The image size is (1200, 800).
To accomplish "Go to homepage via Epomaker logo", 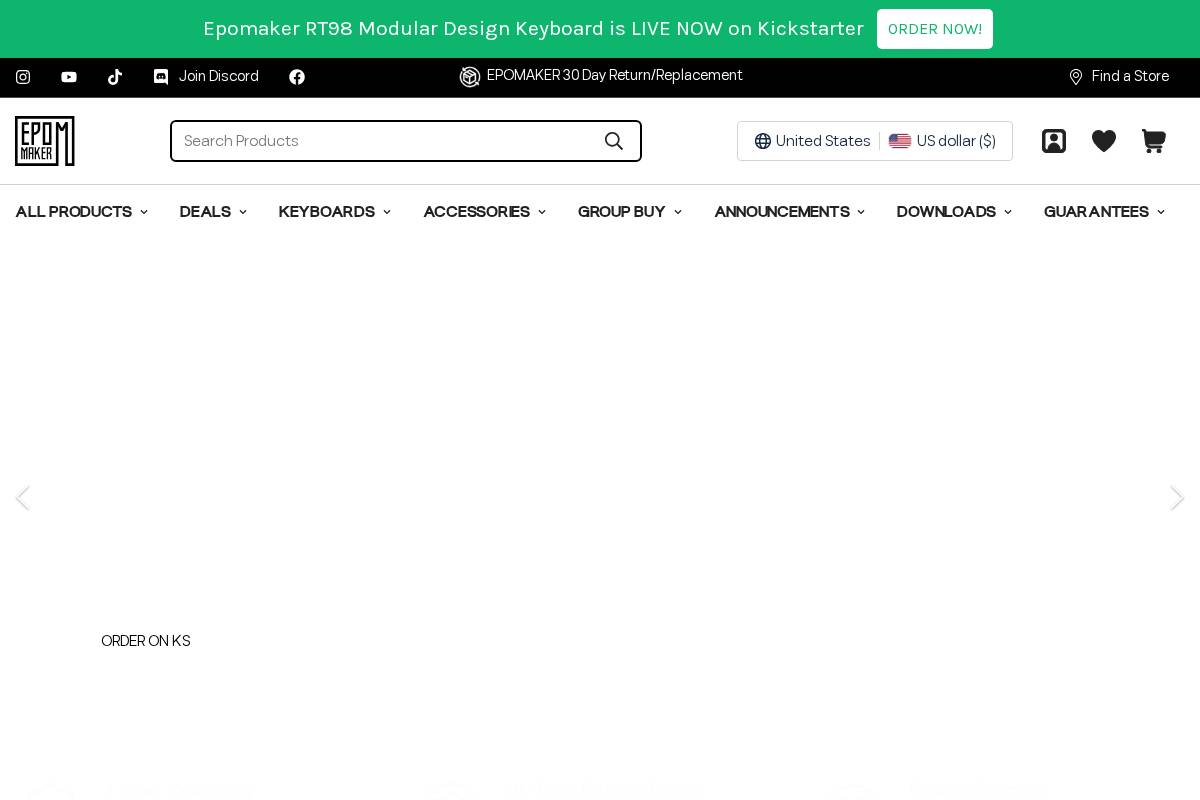I will click(45, 141).
